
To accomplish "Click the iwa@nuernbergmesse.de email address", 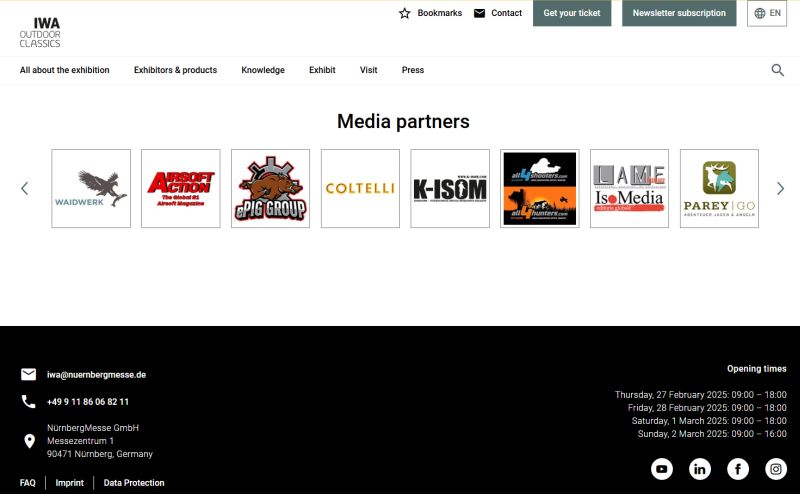I will point(96,375).
